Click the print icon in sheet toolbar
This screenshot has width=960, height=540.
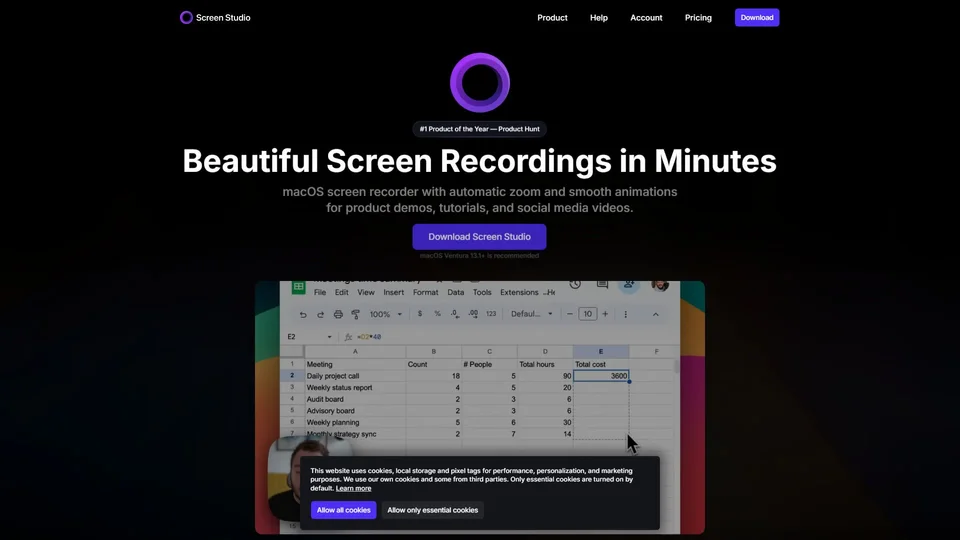[x=338, y=314]
